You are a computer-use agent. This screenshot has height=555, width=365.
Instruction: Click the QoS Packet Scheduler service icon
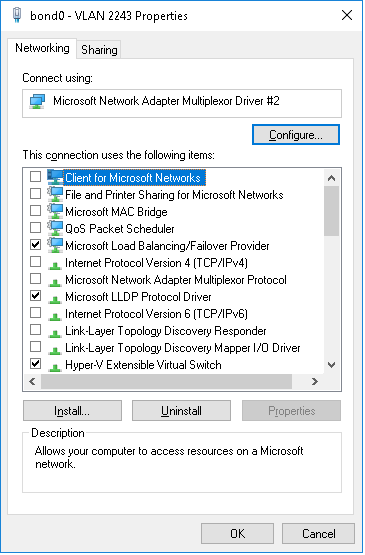coord(55,228)
